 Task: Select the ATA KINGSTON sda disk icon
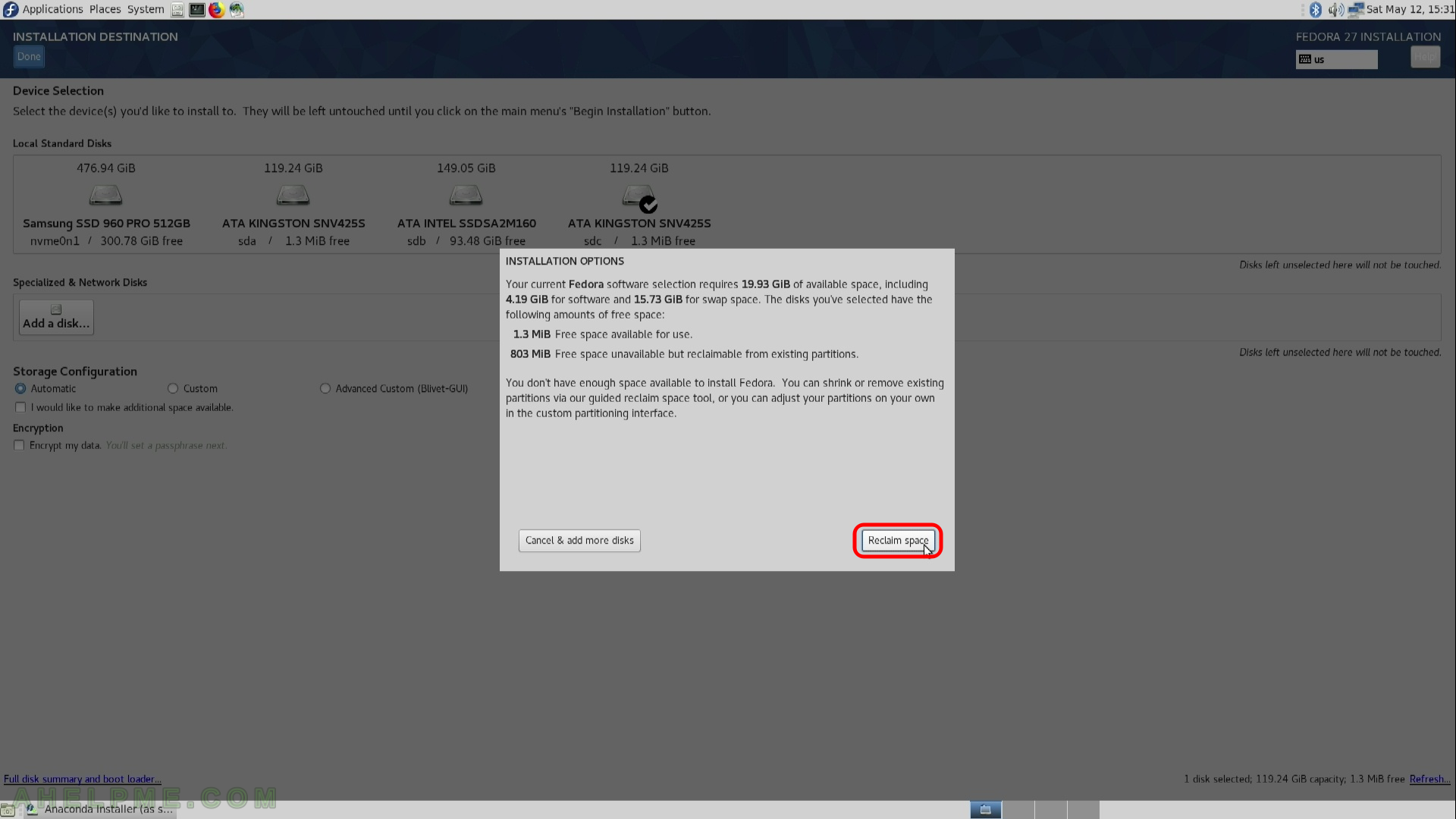[293, 196]
